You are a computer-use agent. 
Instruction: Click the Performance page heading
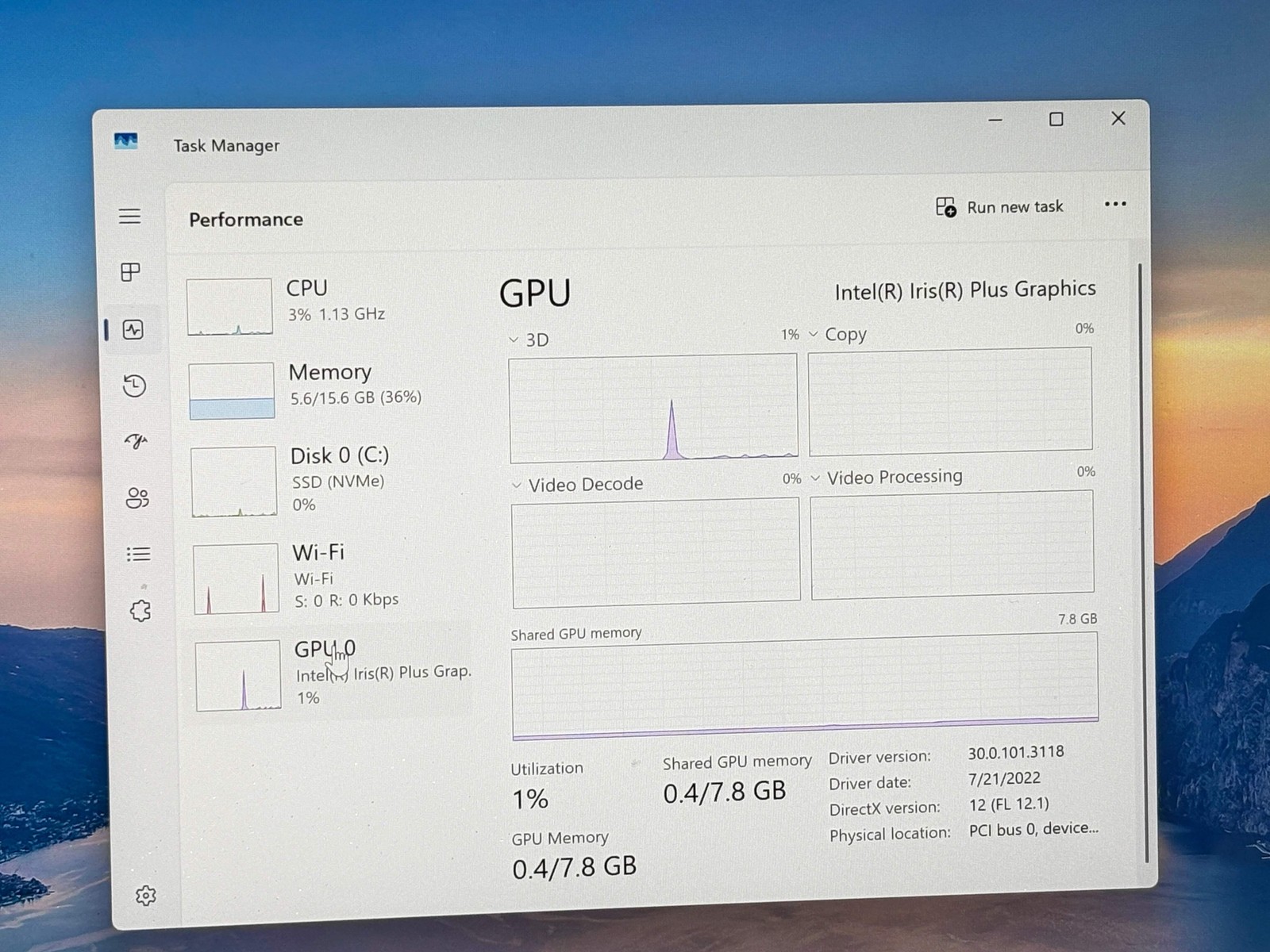[246, 220]
